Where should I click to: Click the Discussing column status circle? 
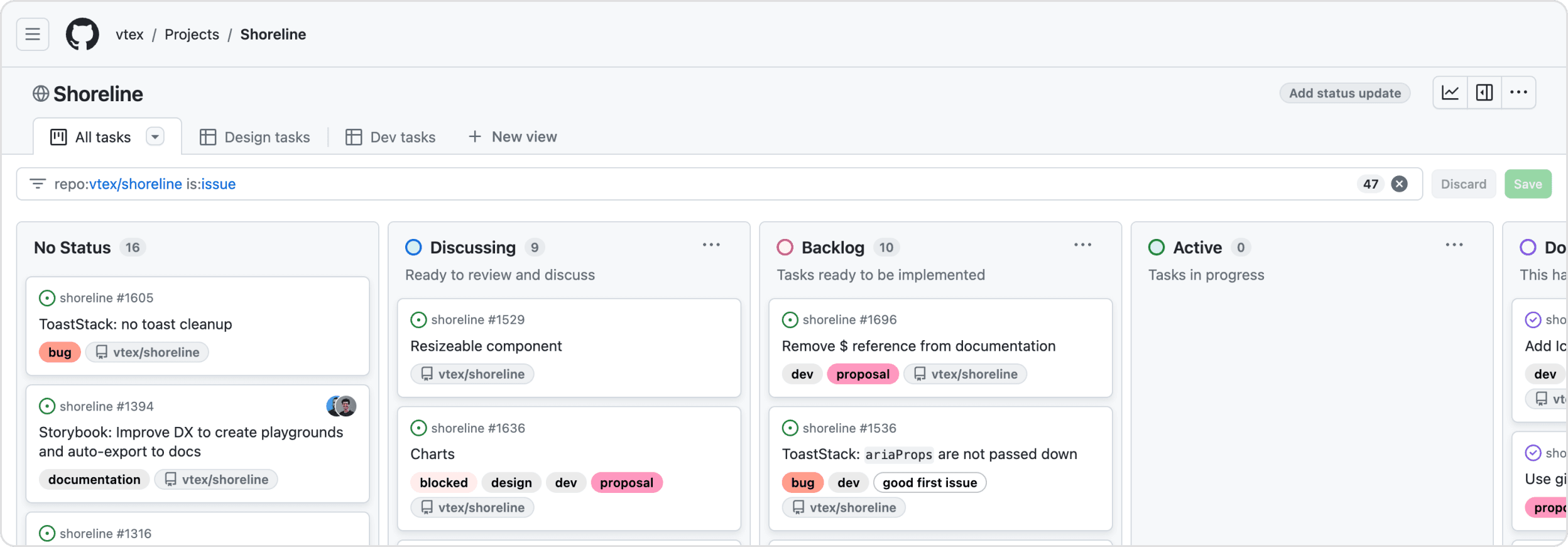point(413,247)
